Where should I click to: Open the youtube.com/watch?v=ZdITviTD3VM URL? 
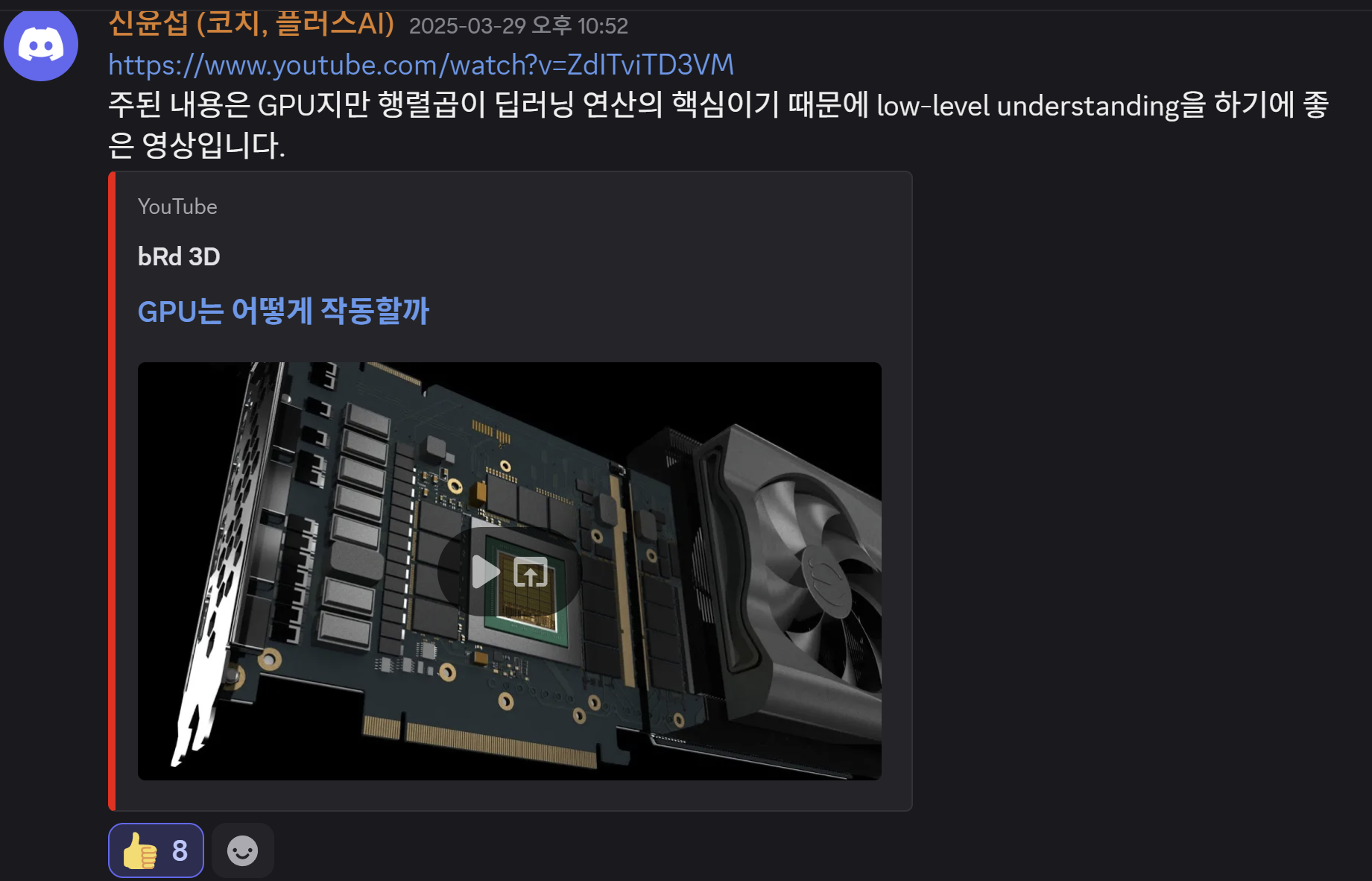[x=421, y=65]
